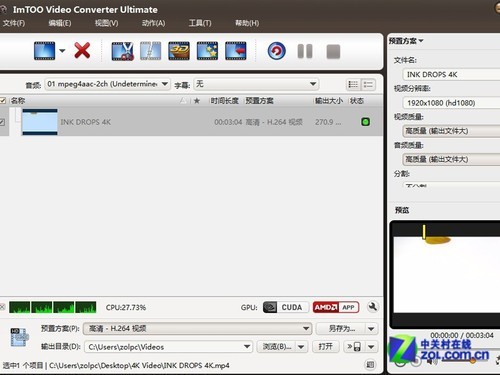Click the 00:03:04 duration cell
Screen dimensions: 500x375
pyautogui.click(x=228, y=122)
